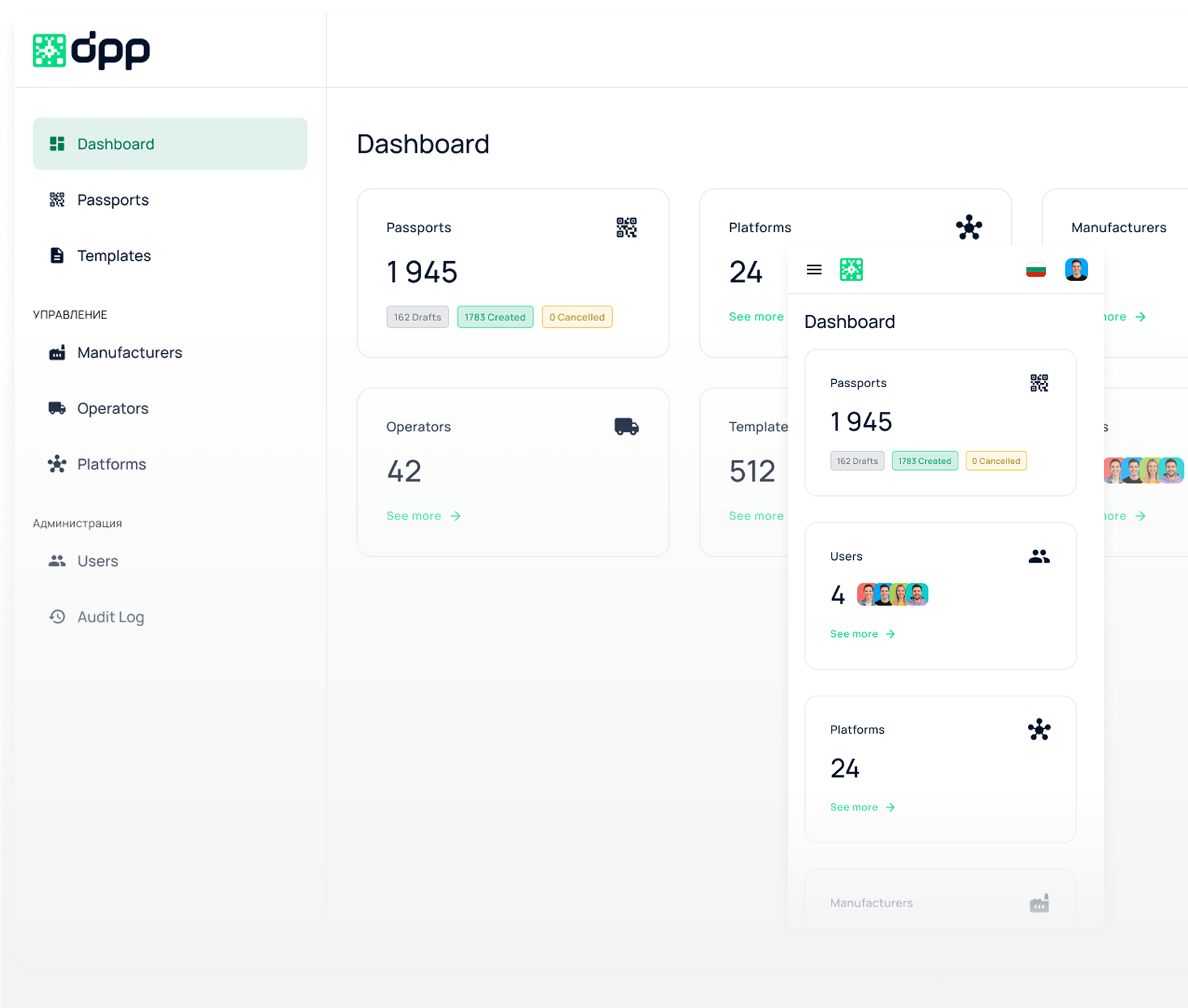Switch language via the Bulgarian flag icon
The width and height of the screenshot is (1188, 1008).
click(1036, 270)
